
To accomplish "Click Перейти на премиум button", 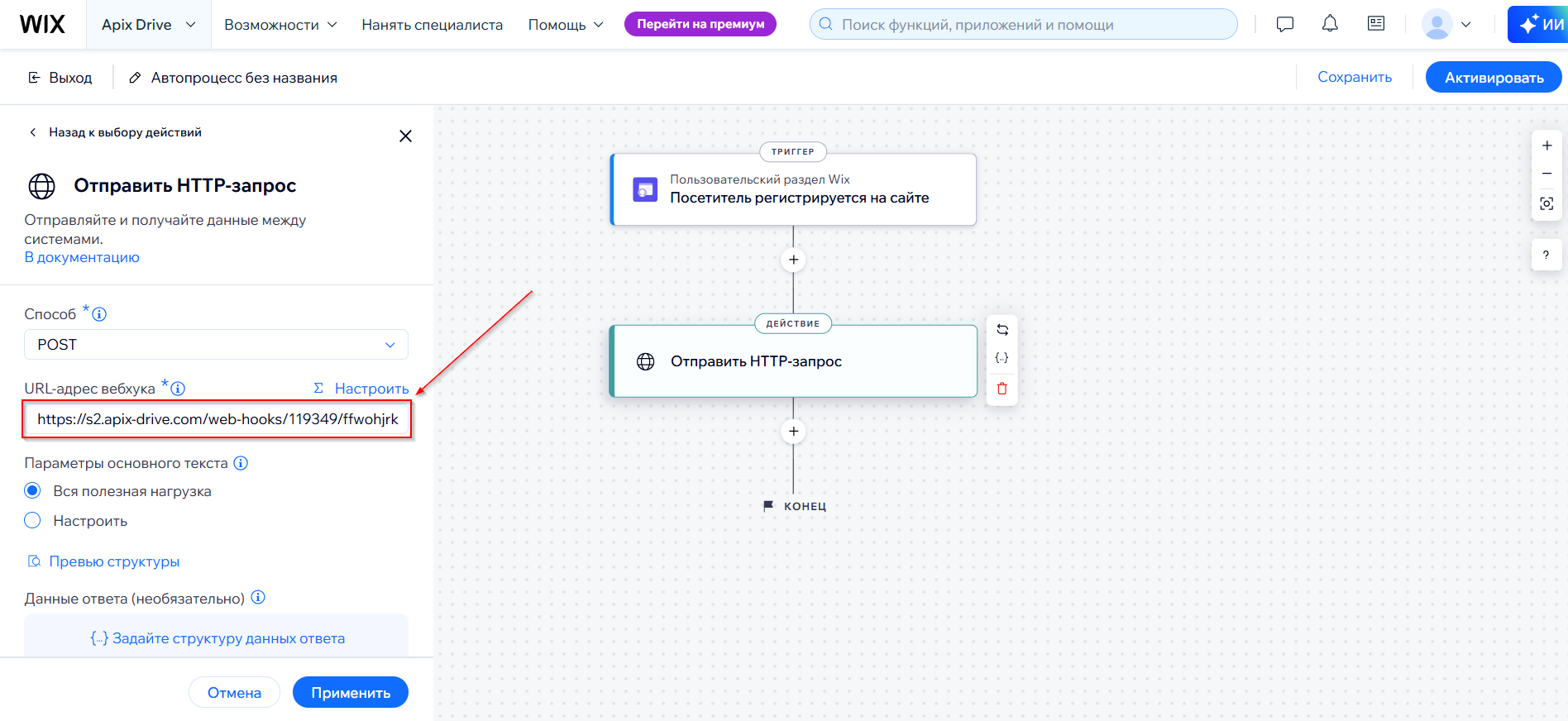I will [x=700, y=24].
